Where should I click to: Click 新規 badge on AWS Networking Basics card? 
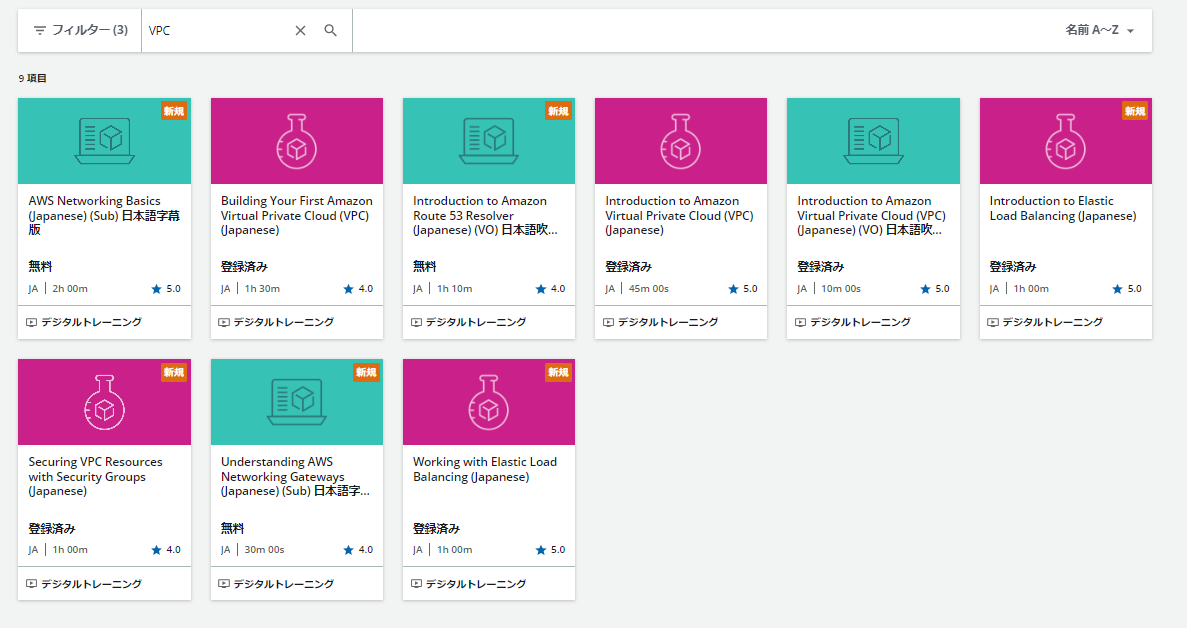[174, 111]
